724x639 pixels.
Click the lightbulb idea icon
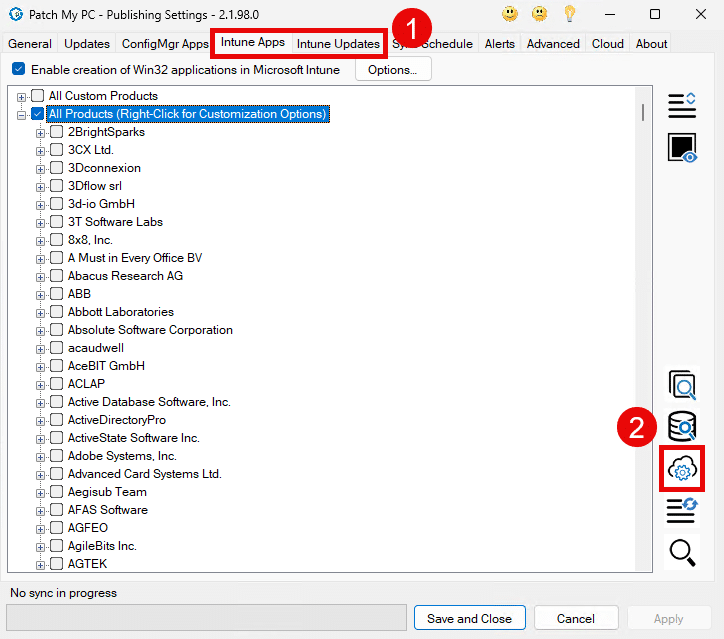point(569,14)
